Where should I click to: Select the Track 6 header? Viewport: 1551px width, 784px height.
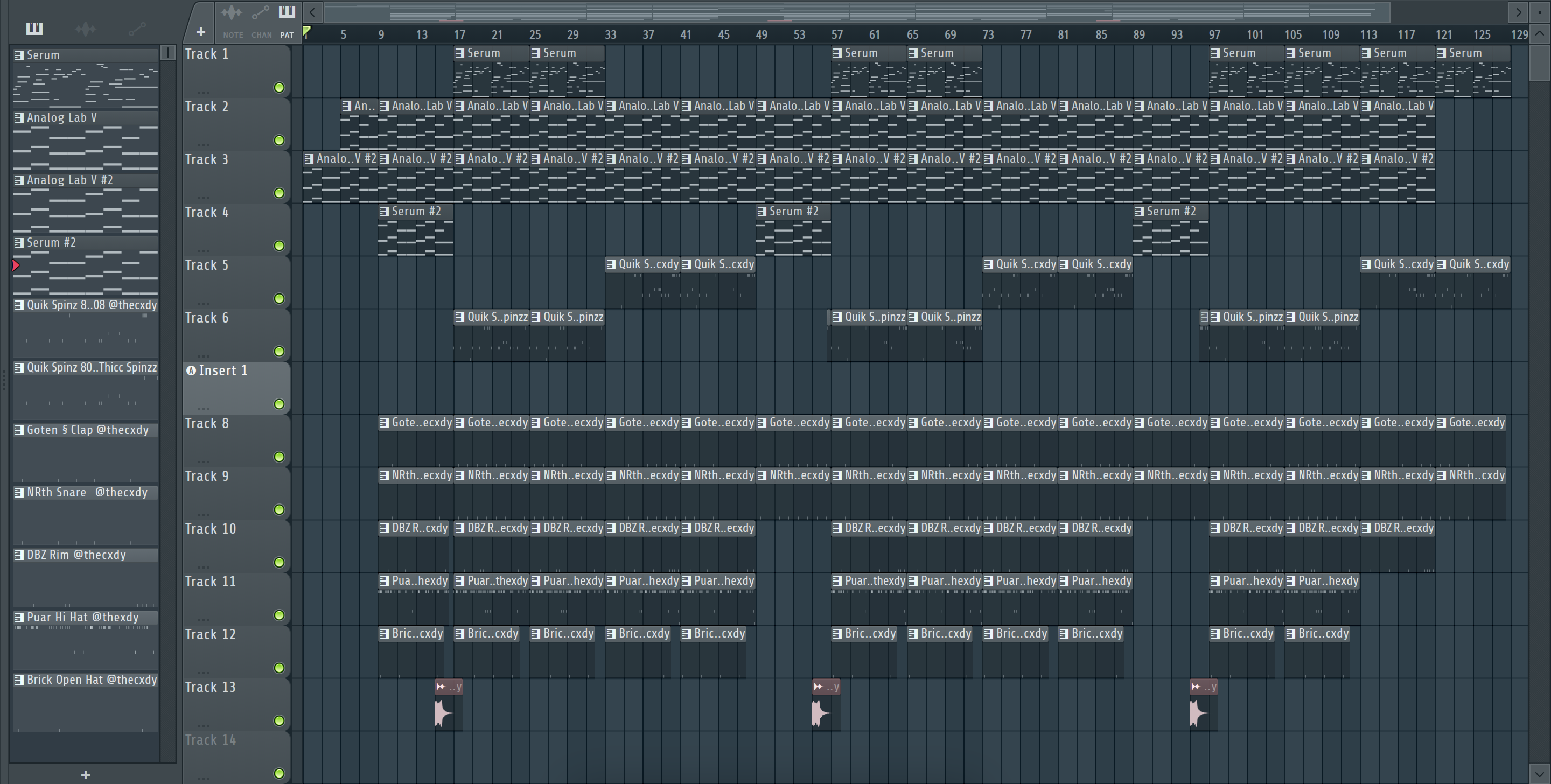[236, 335]
